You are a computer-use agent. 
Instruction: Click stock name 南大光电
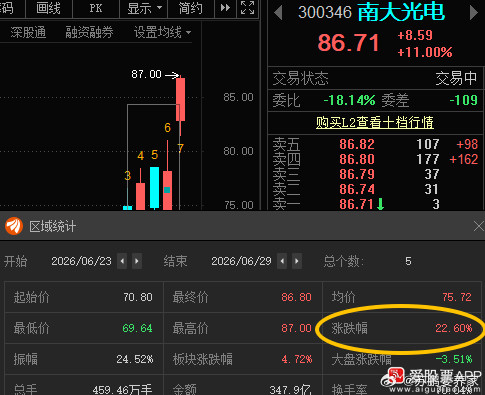coord(401,12)
